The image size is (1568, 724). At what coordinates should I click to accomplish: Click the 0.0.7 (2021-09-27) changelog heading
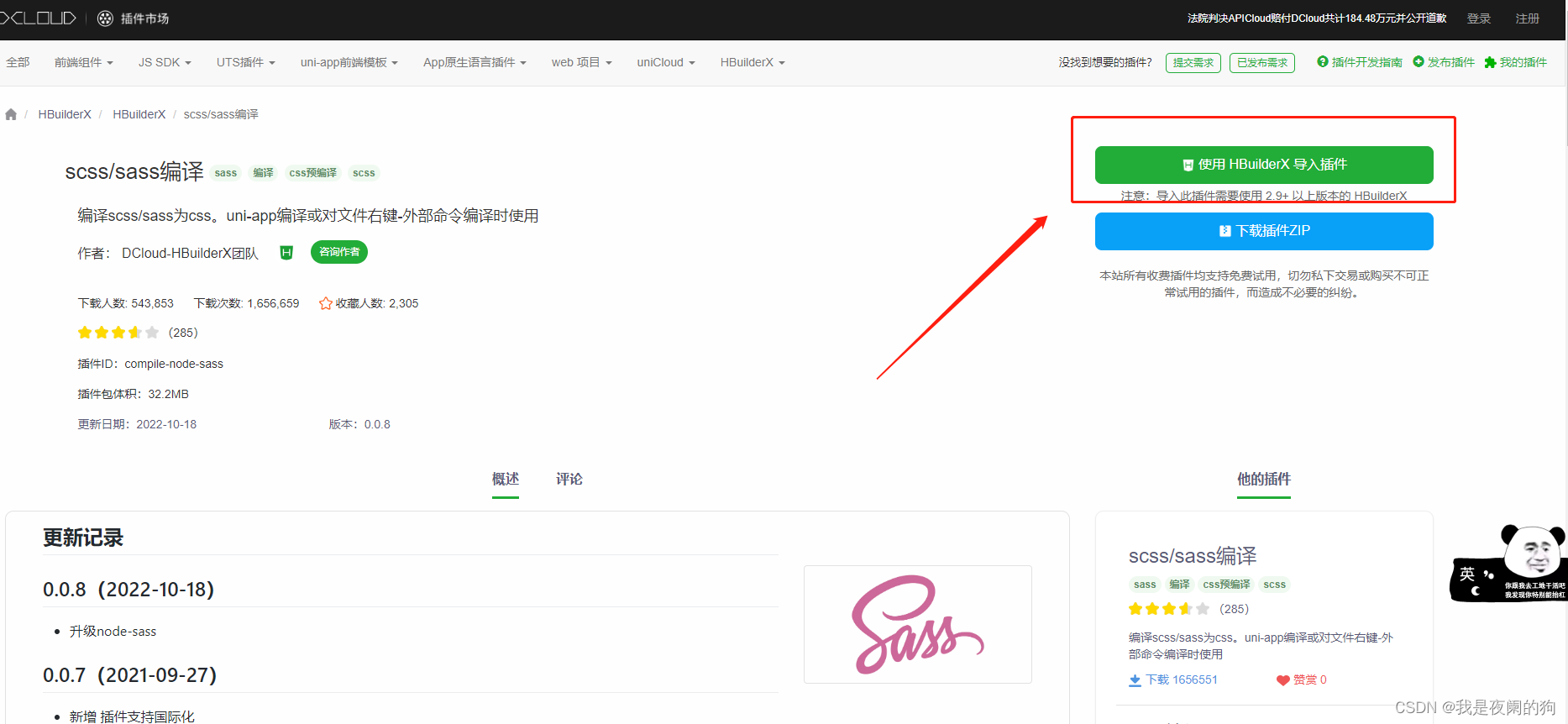[130, 675]
